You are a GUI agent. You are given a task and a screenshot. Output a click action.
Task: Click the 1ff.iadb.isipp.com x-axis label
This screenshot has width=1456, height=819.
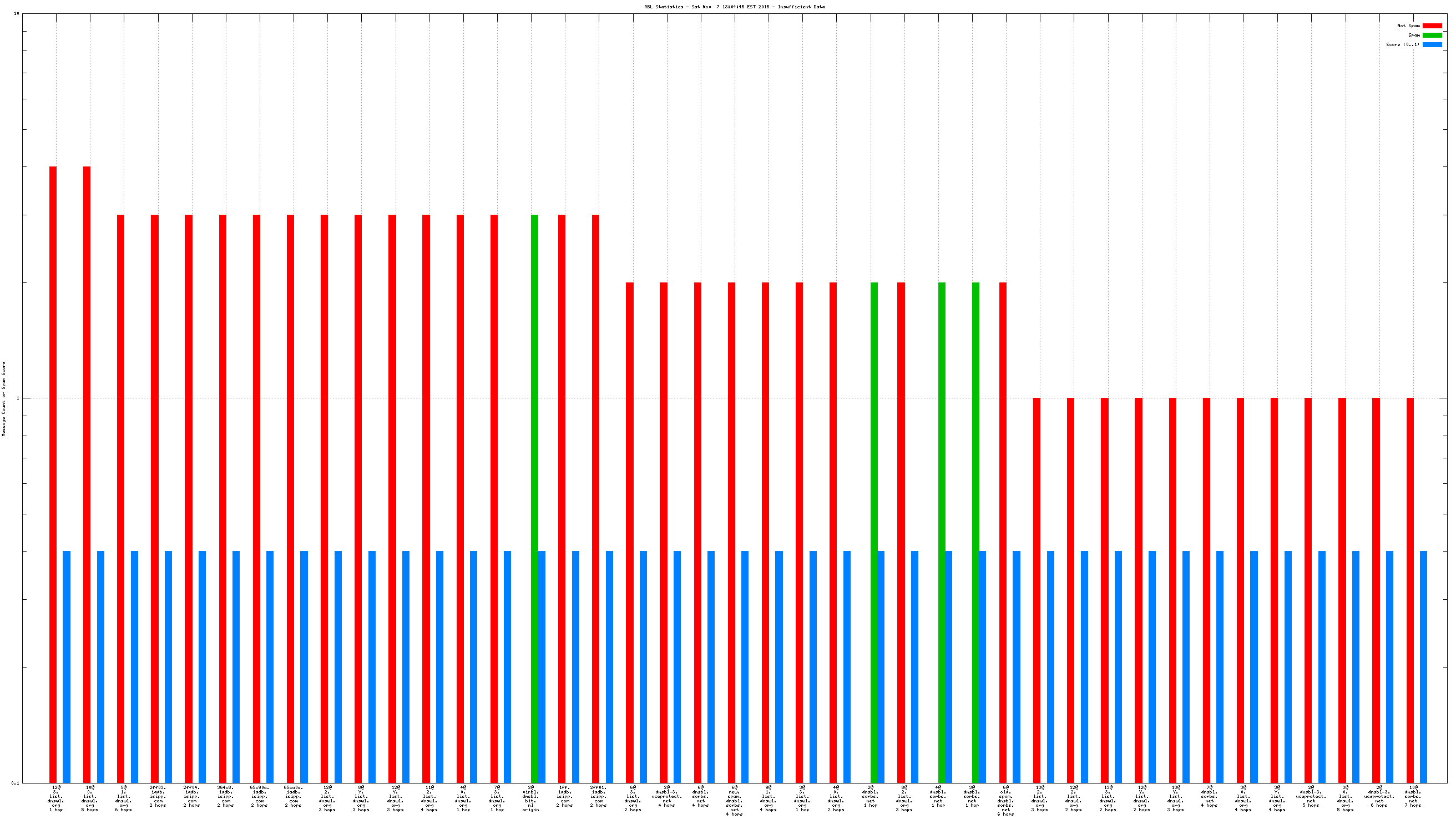coord(565,796)
